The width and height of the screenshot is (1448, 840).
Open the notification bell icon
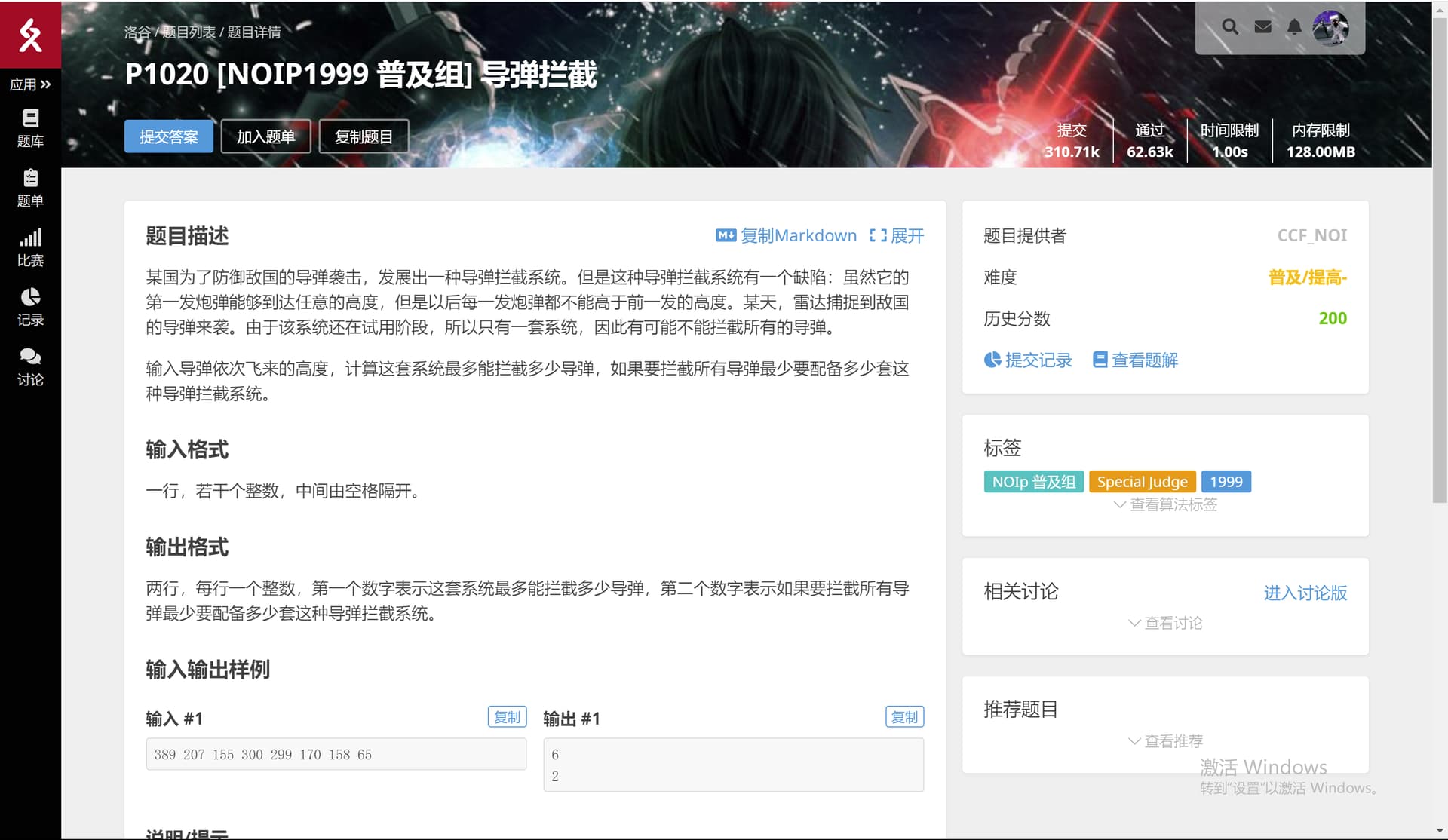(x=1294, y=27)
